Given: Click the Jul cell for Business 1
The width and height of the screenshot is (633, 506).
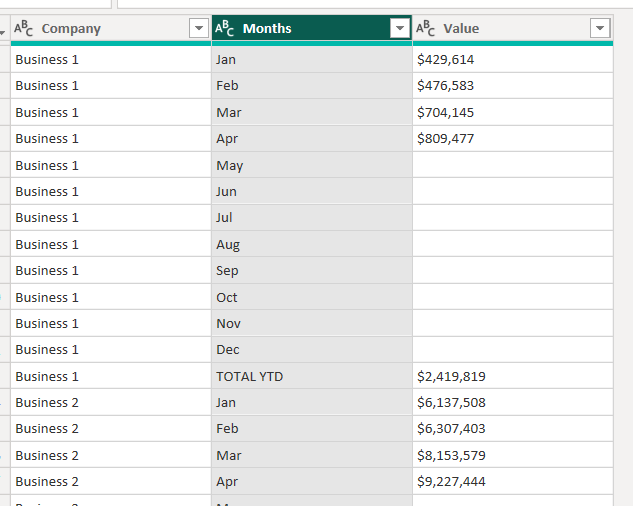Looking at the screenshot, I should tap(312, 218).
